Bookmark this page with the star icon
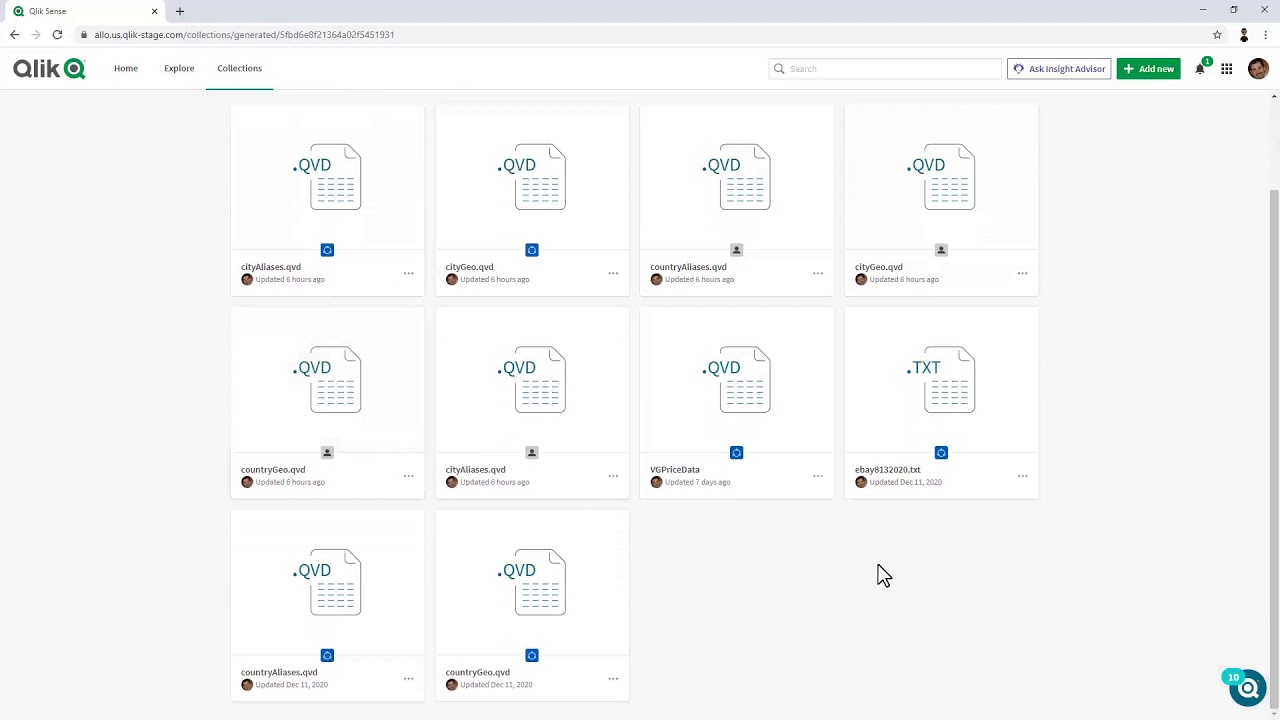Screen dimensions: 1280x720 [1217, 34]
